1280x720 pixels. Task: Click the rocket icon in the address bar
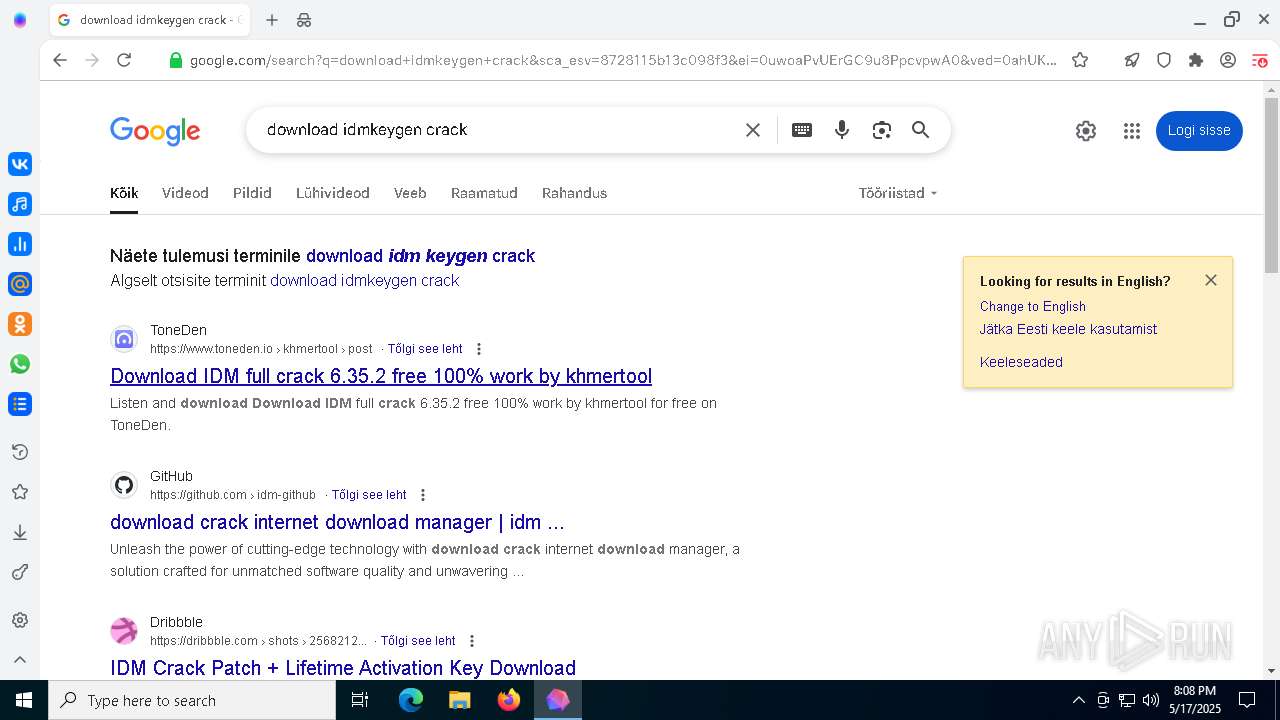pos(1132,60)
